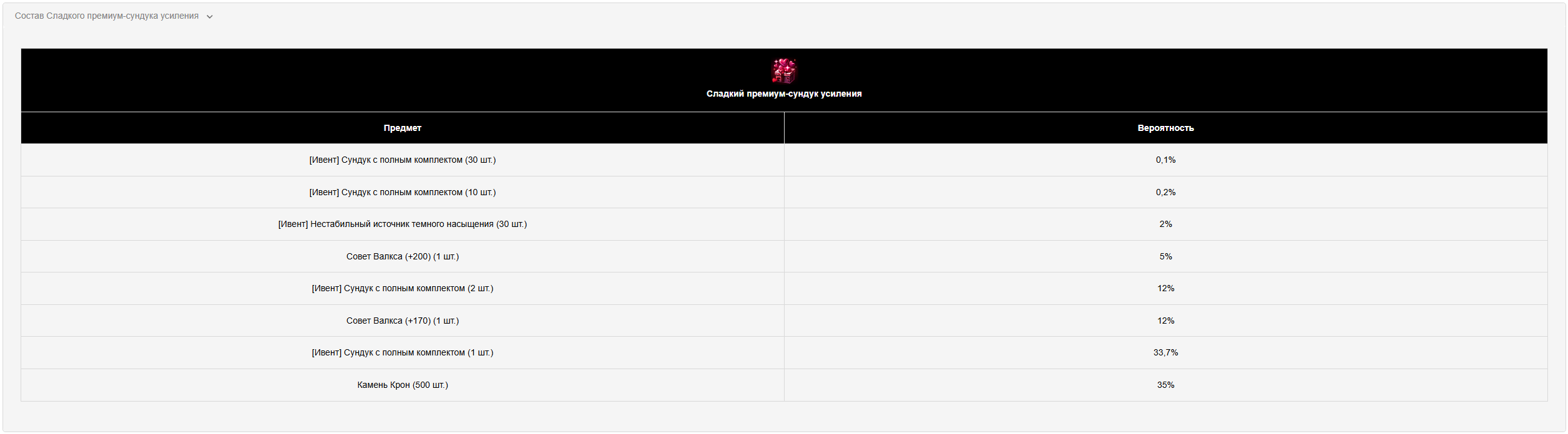Image resolution: width=1568 pixels, height=434 pixels.
Task: Click the 33,7% probability value
Action: coord(1165,353)
